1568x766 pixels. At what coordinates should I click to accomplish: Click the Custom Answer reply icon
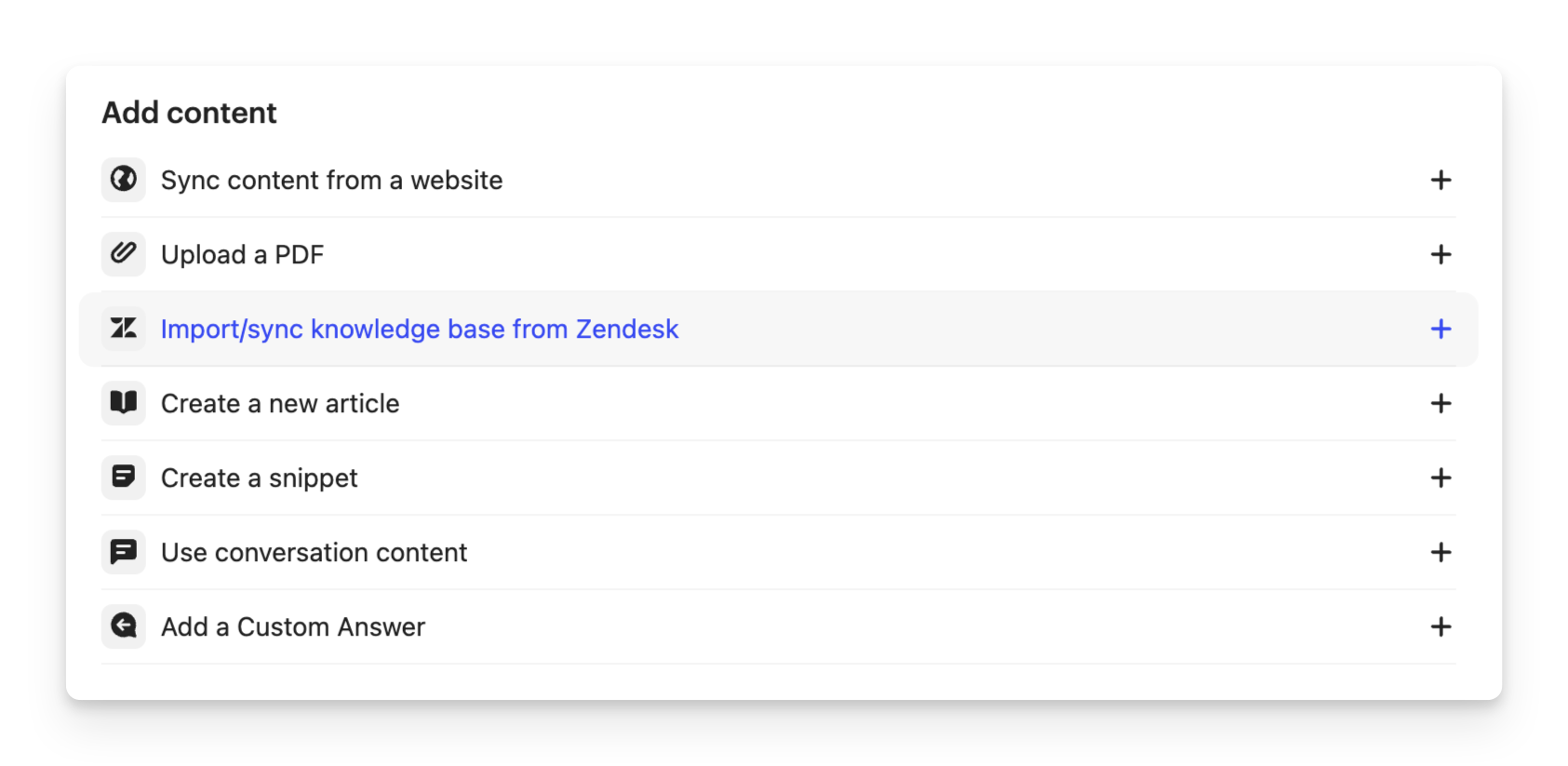[124, 625]
